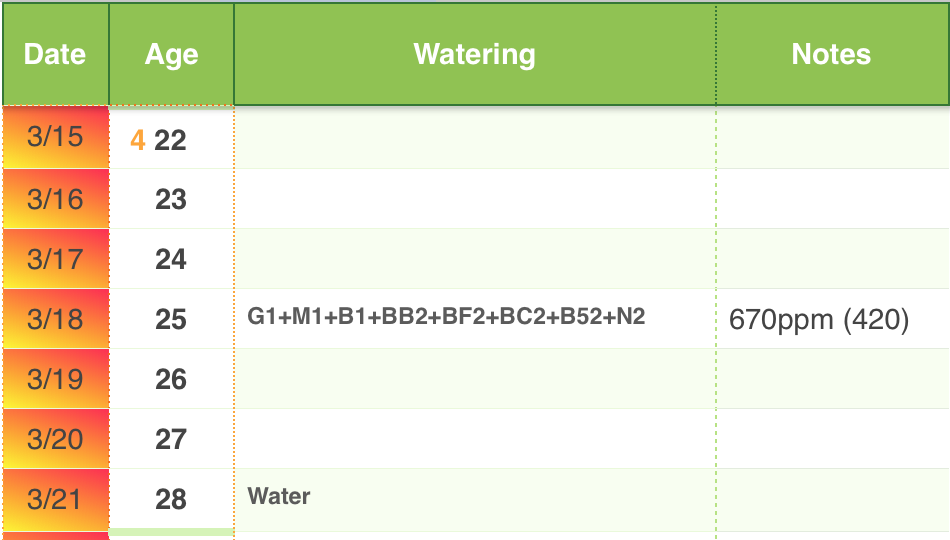Click the 3/20 date cell
This screenshot has height=540, width=950.
point(56,439)
